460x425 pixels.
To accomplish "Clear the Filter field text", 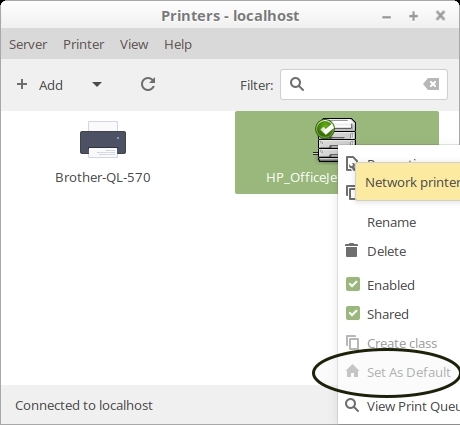I will 431,84.
